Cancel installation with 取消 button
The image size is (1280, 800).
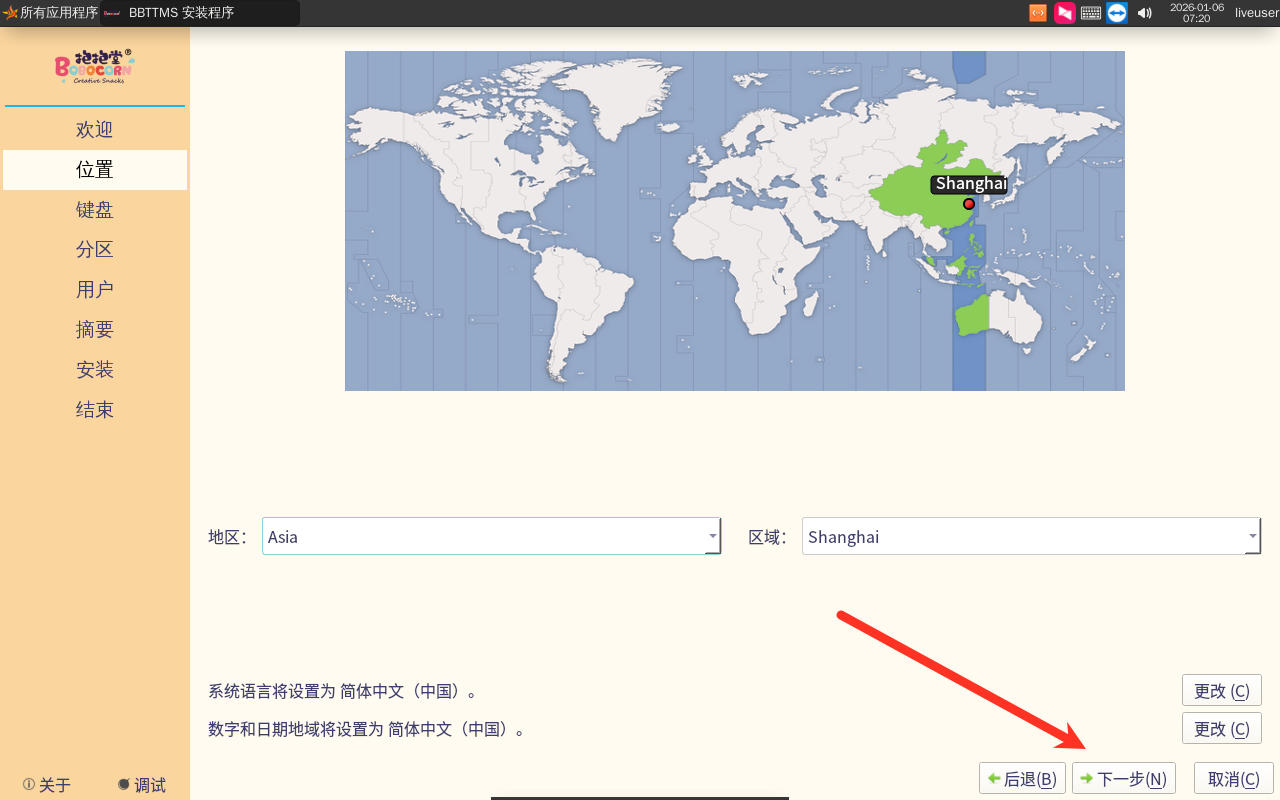tap(1233, 779)
